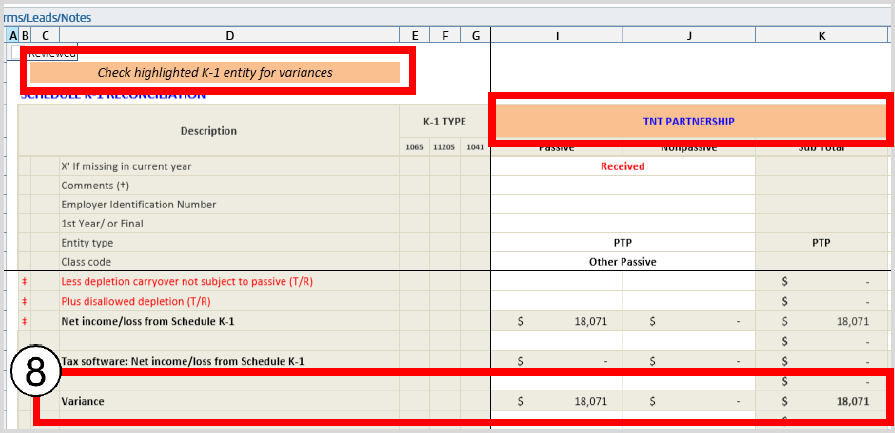Click the ‡ marker beside Plus disallowed depletion

point(24,301)
